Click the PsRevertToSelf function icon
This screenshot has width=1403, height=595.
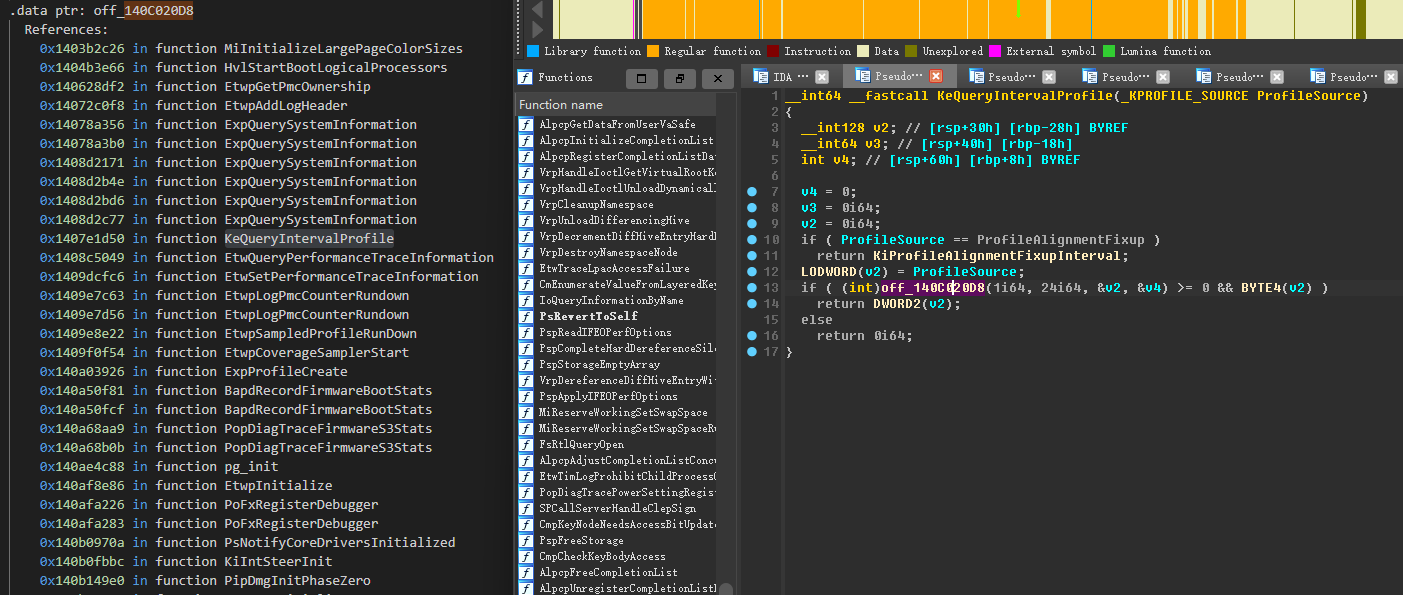(x=525, y=316)
